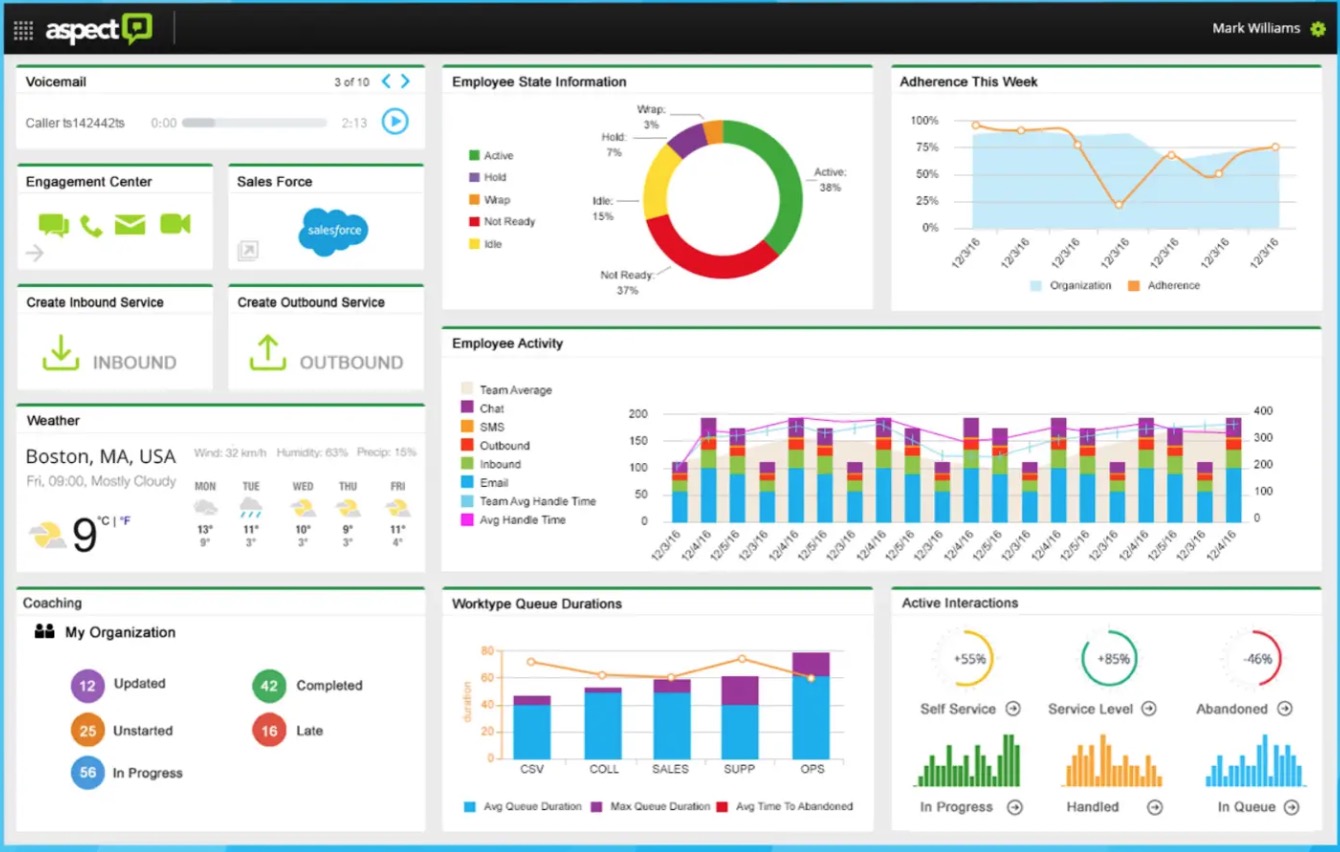Toggle the Chat series in Employee Activity legend
Image resolution: width=1340 pixels, height=852 pixels.
coord(482,408)
